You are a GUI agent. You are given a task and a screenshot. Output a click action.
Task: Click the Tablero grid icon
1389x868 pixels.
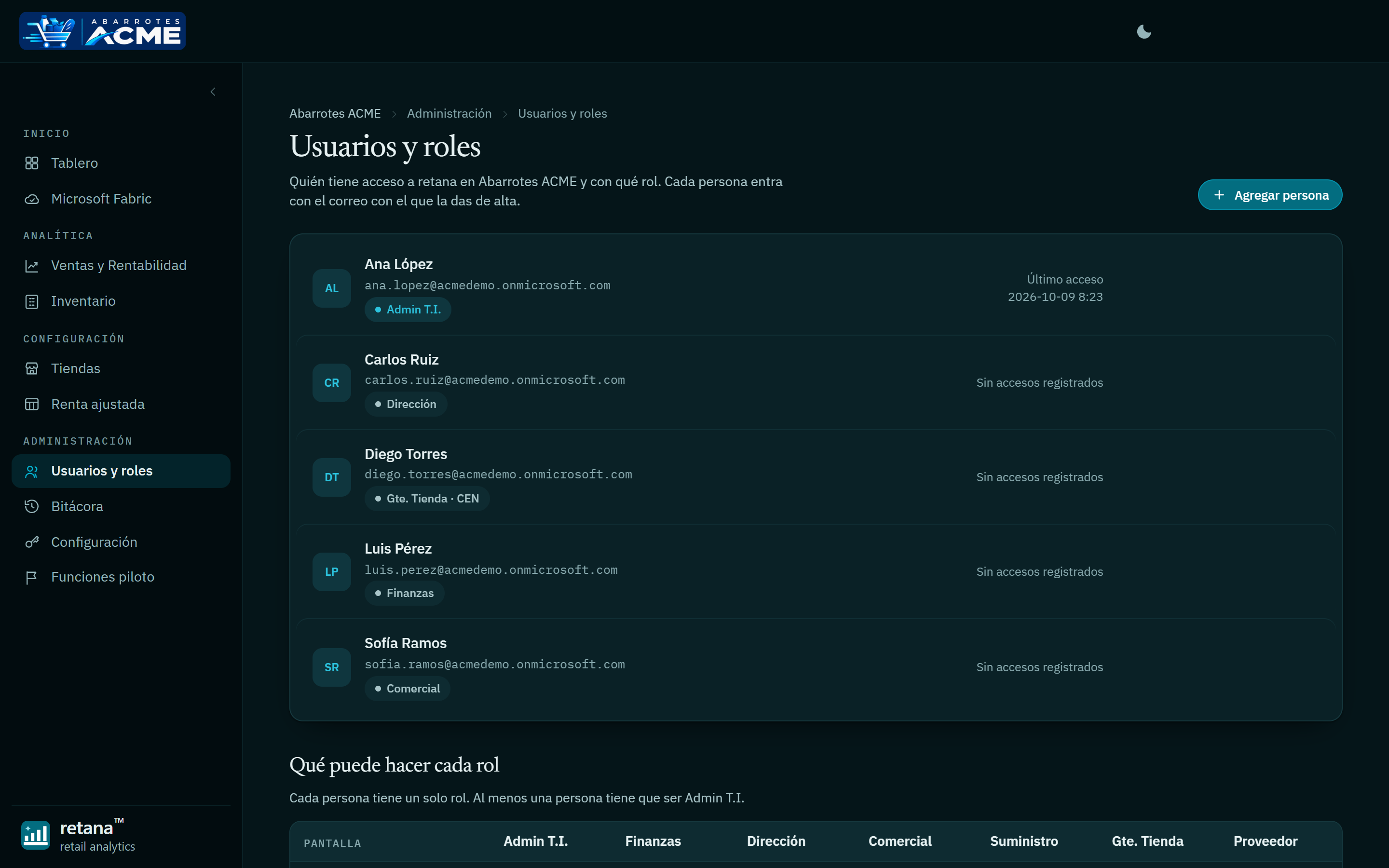[x=31, y=163]
